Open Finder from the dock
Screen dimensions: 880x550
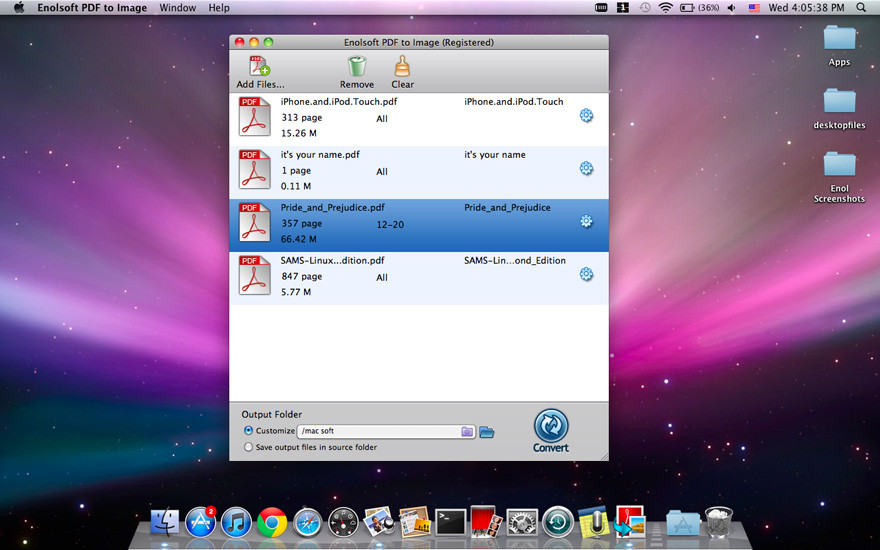(x=165, y=523)
